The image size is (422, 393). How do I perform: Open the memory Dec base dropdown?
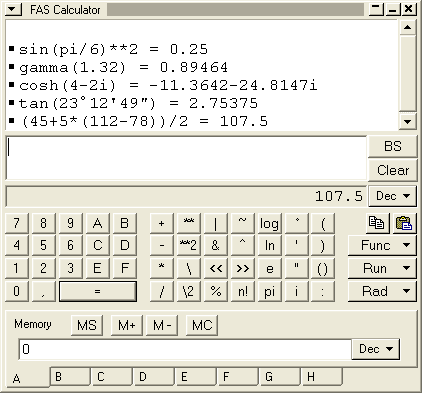point(375,349)
